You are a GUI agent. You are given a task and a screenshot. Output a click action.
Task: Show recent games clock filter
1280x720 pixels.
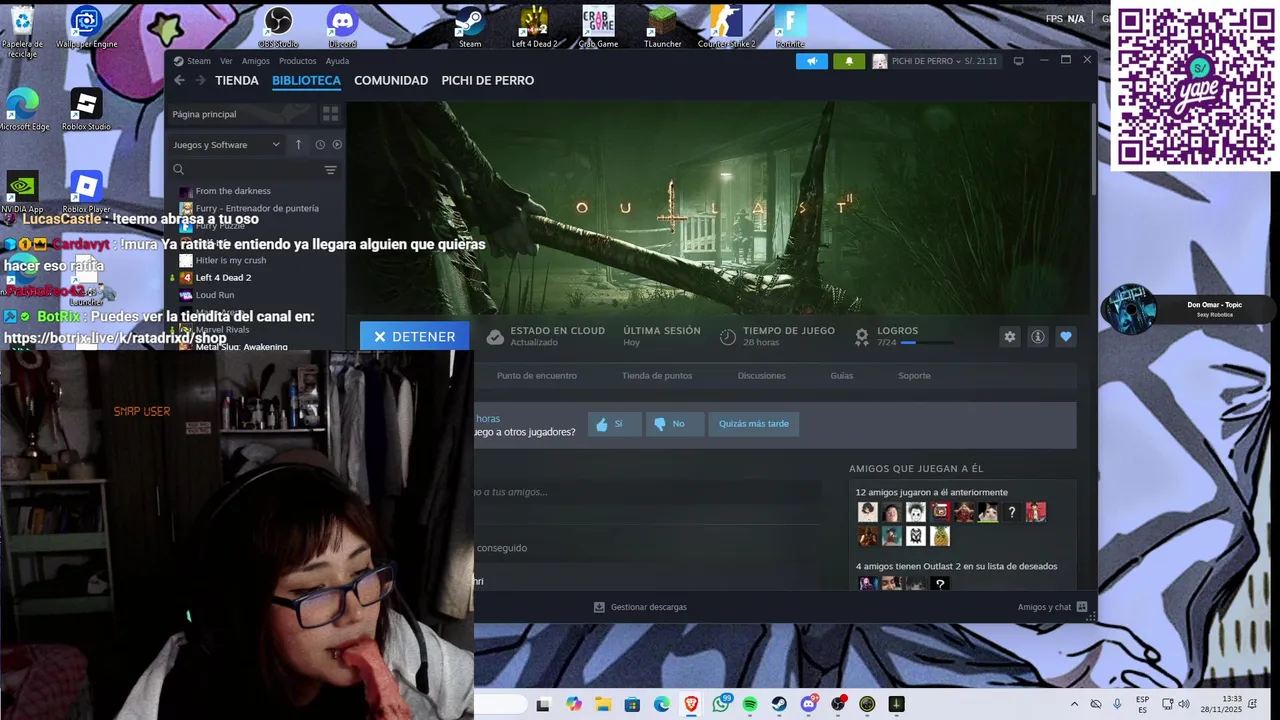[320, 145]
